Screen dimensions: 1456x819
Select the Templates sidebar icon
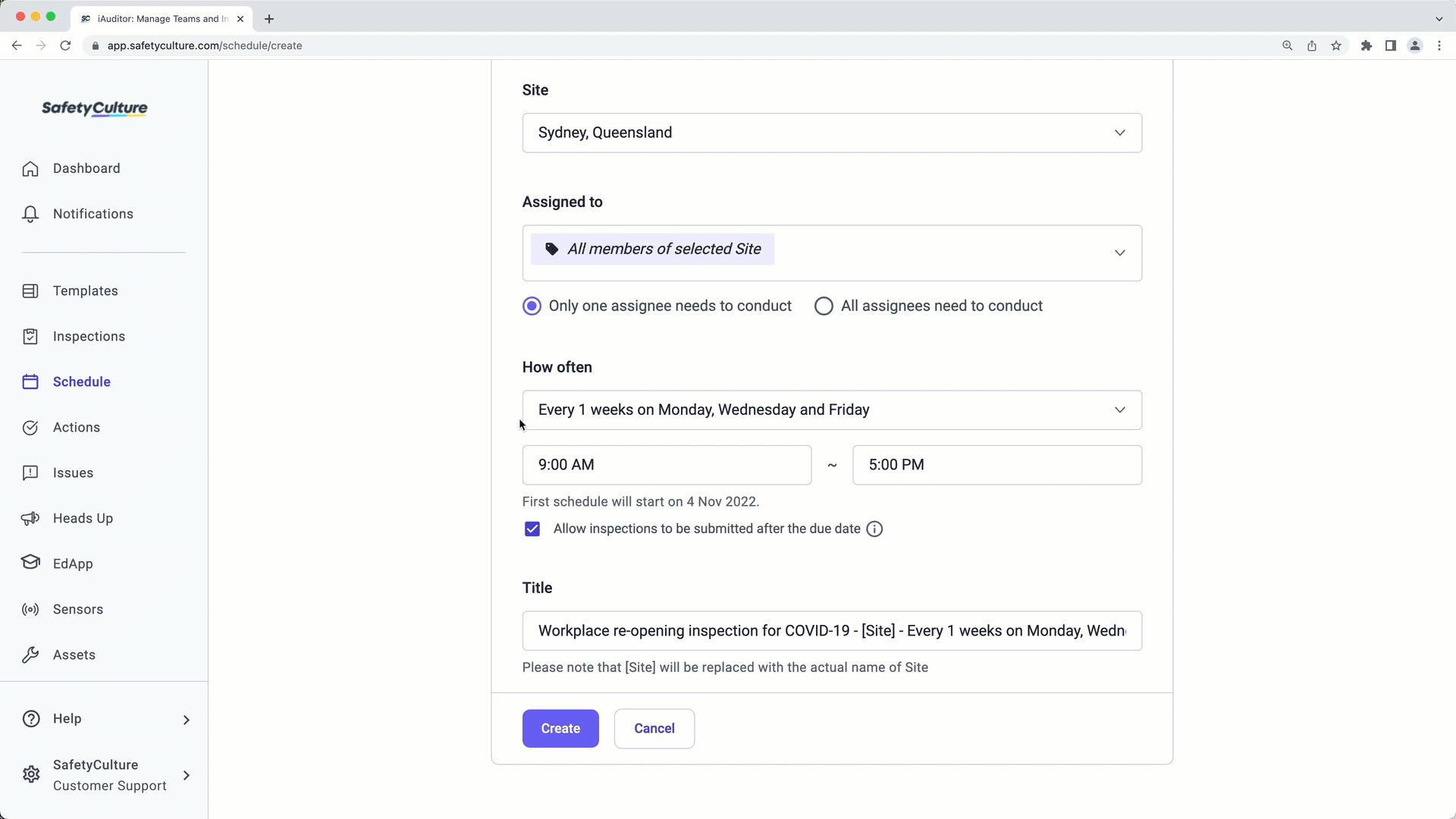[30, 290]
